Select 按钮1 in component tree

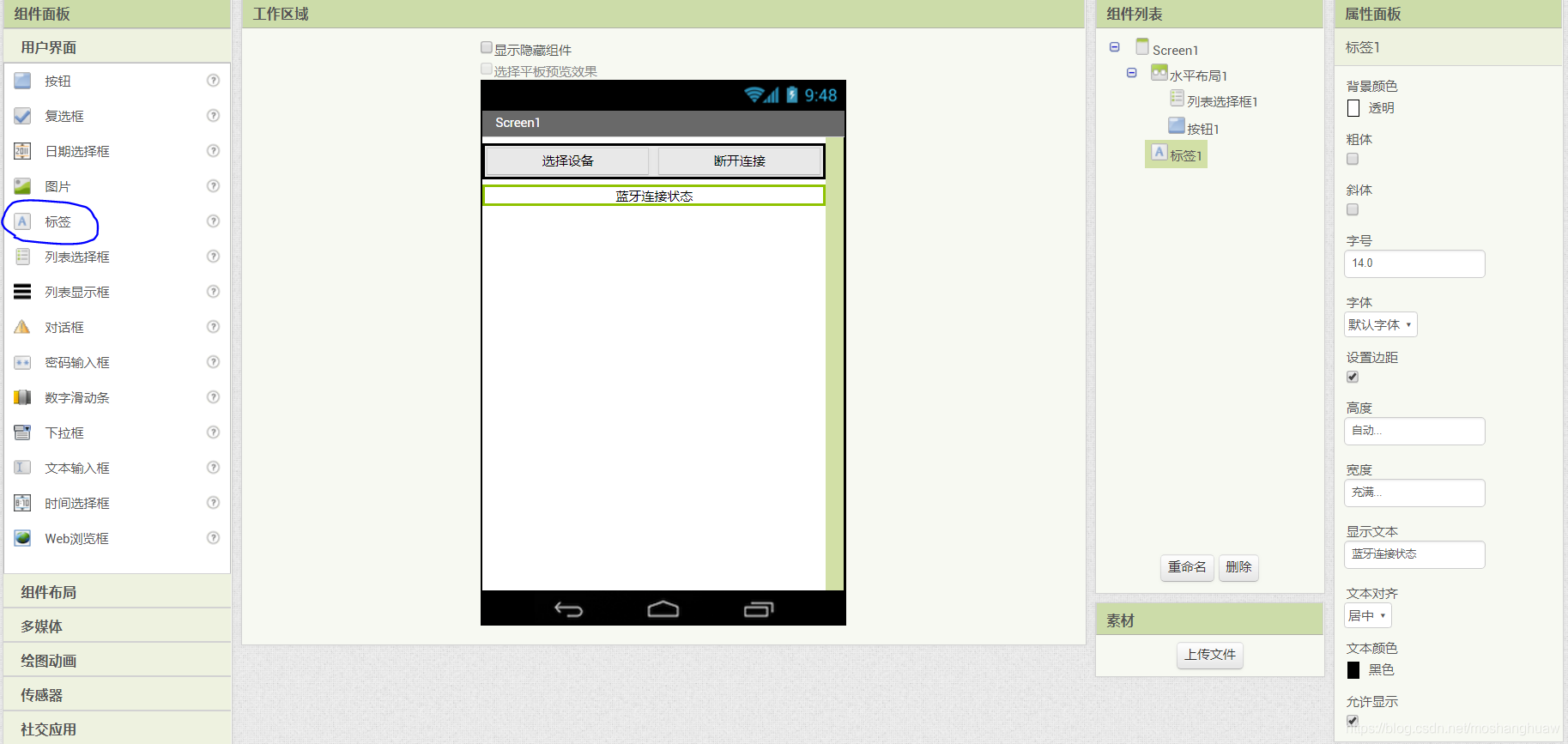coord(1202,129)
